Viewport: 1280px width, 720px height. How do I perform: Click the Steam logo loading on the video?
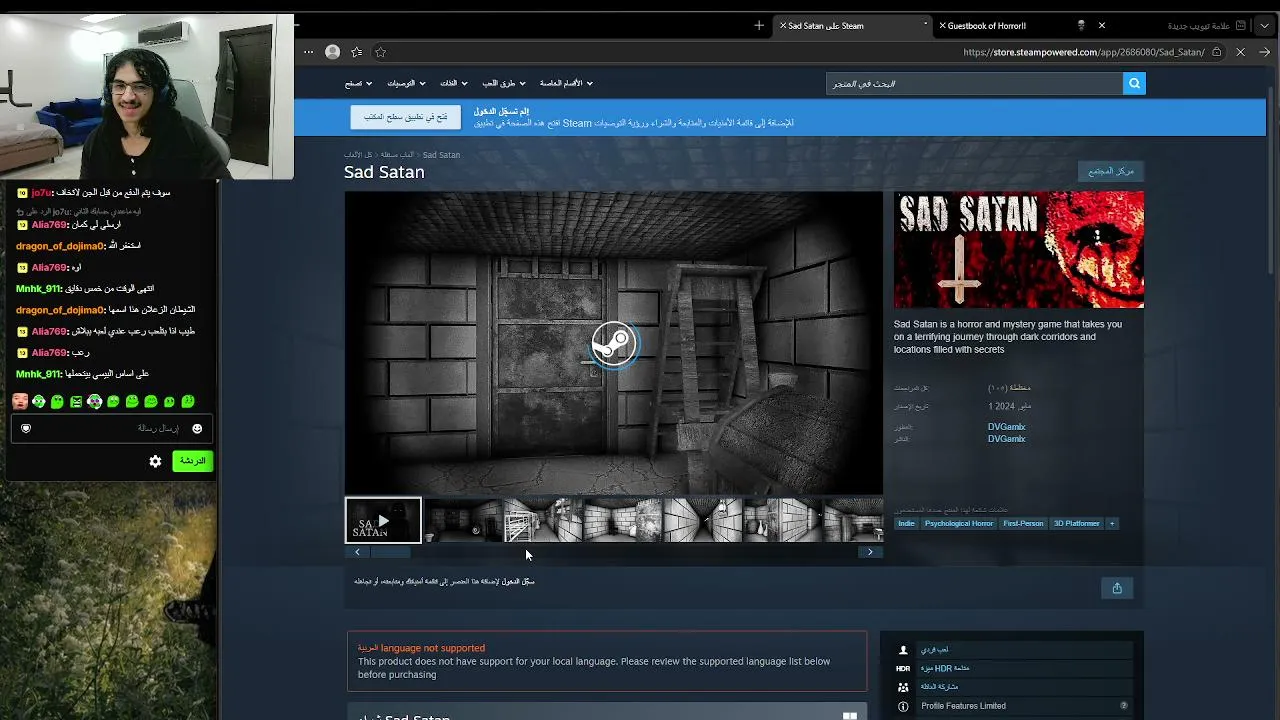613,344
